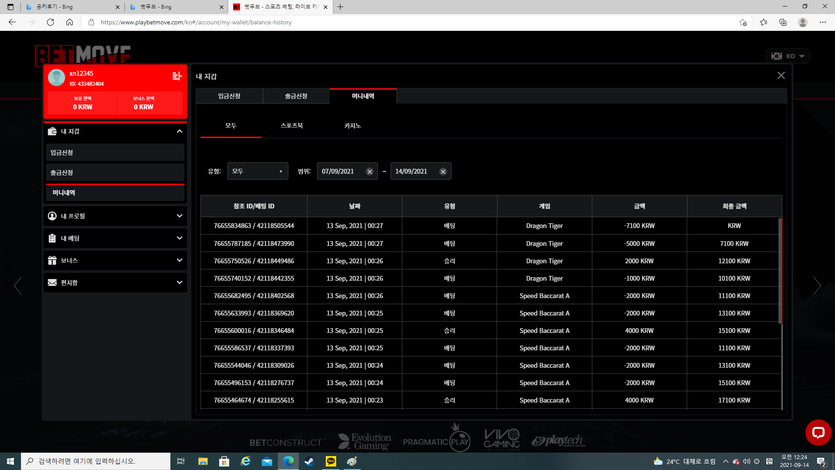Click the 0 KRW main balance box

coord(83,103)
